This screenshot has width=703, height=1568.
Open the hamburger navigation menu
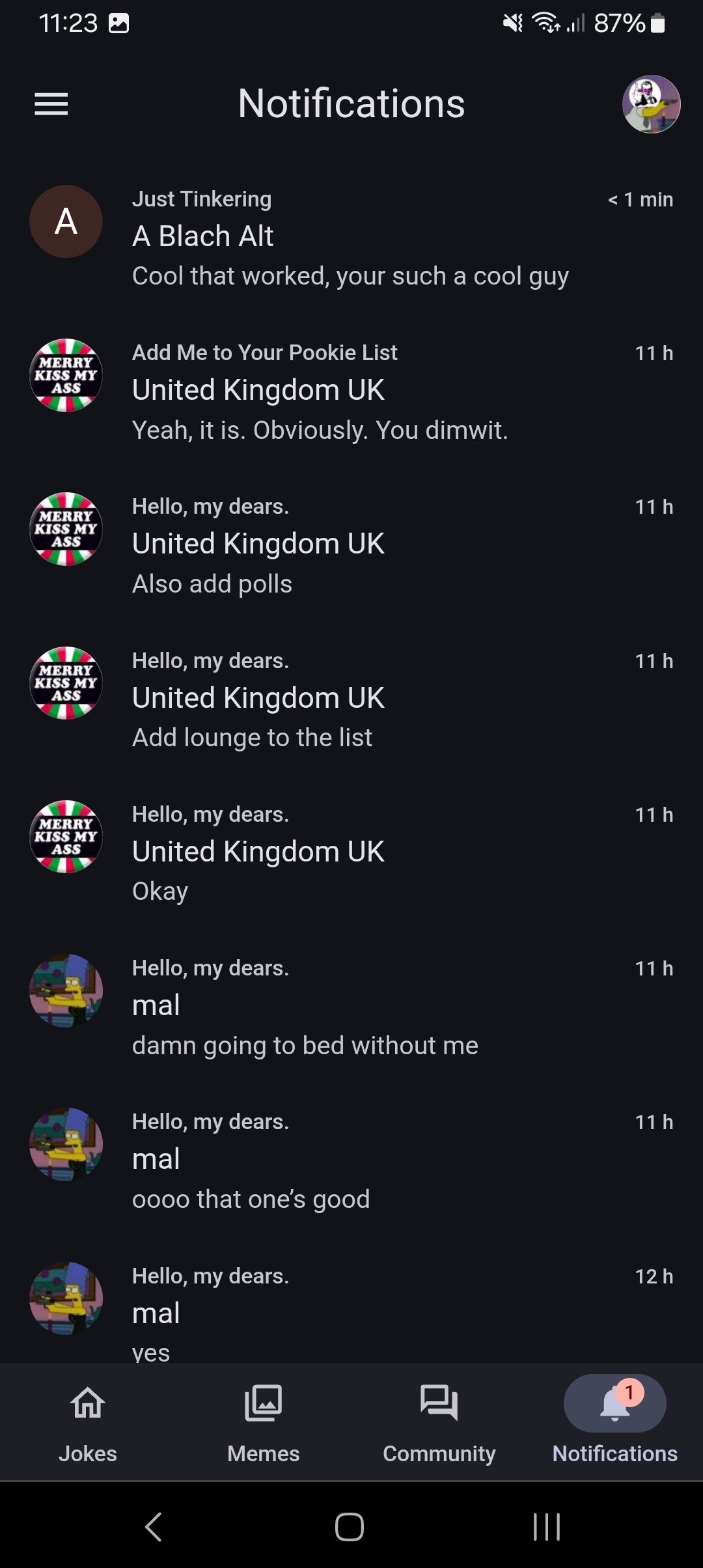click(51, 104)
